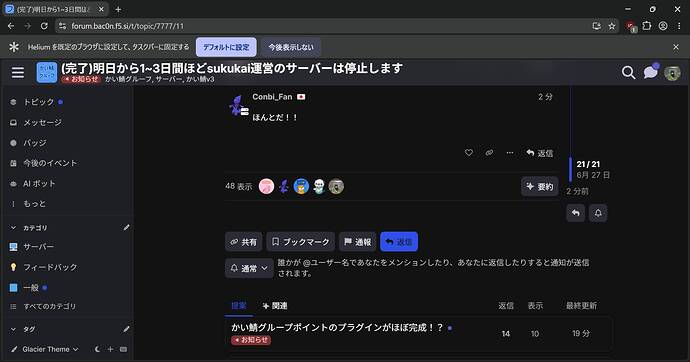The height and width of the screenshot is (362, 690).
Task: Open the browser extensions puzzle icon
Action: pos(646,26)
